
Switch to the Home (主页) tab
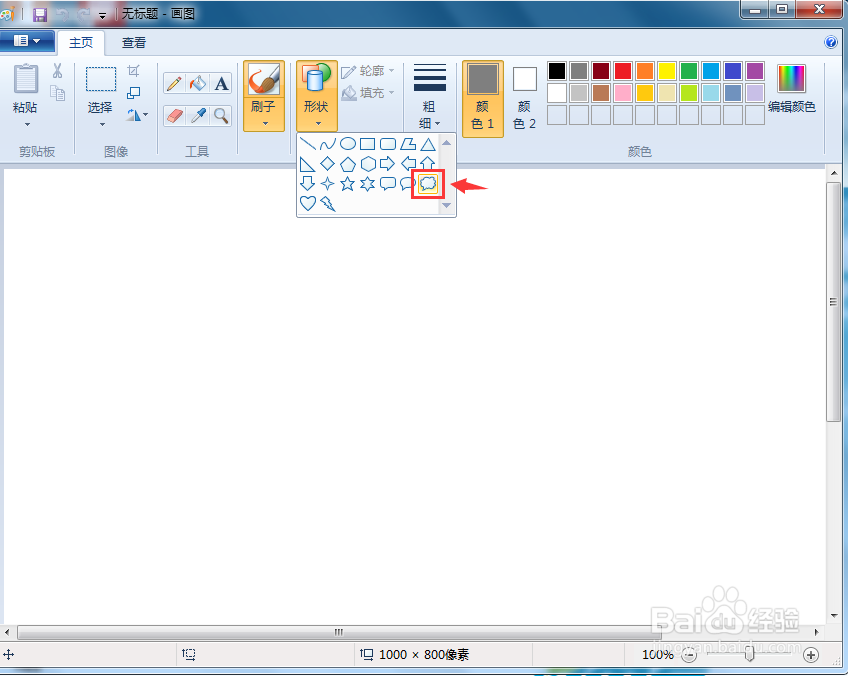pyautogui.click(x=81, y=43)
